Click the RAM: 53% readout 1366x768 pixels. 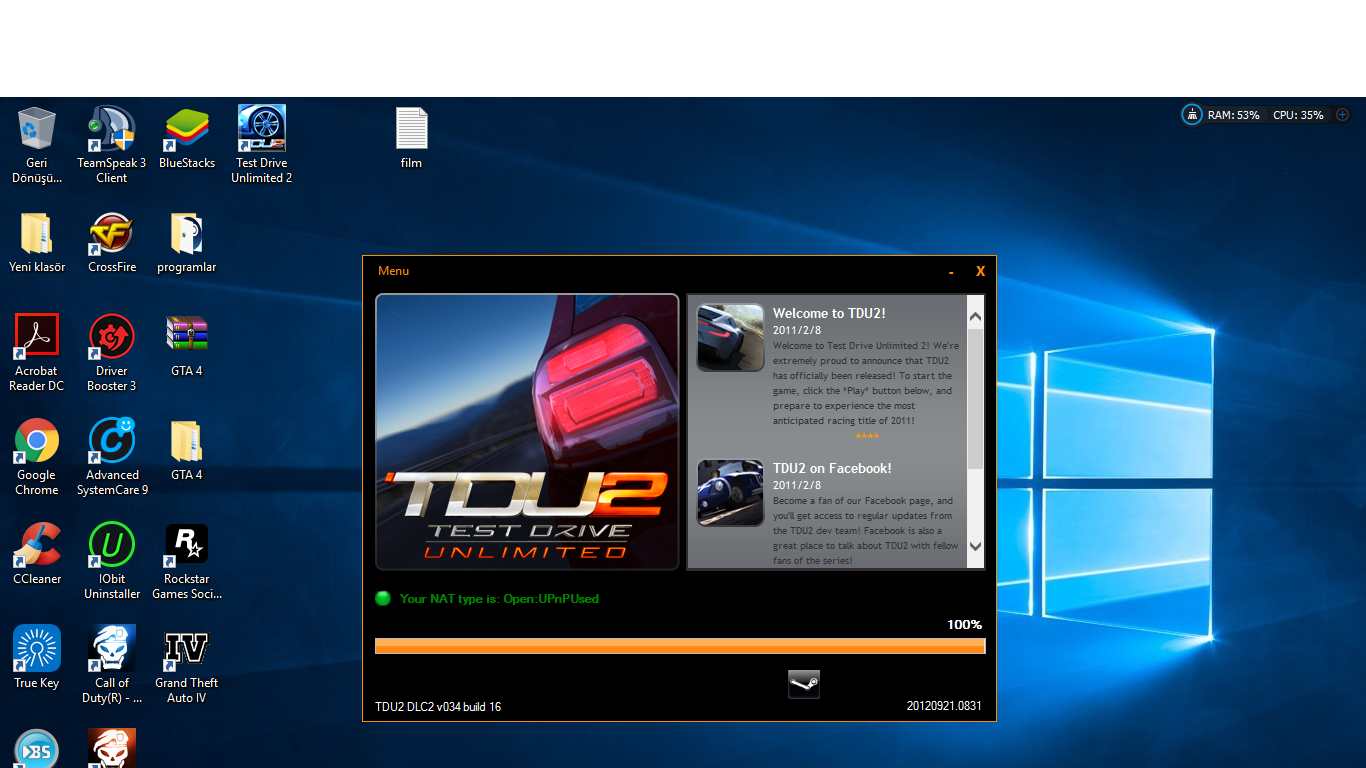coord(1234,115)
